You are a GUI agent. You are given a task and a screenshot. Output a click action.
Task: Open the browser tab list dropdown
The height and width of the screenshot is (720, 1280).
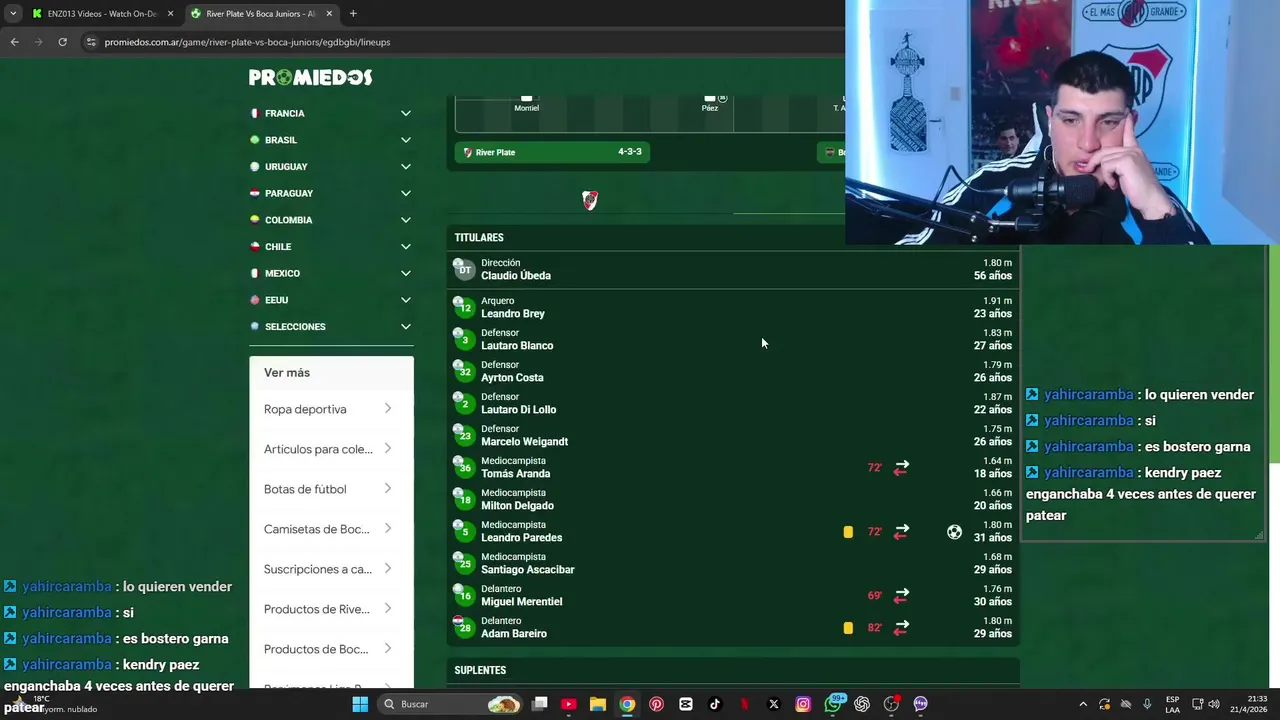click(13, 14)
